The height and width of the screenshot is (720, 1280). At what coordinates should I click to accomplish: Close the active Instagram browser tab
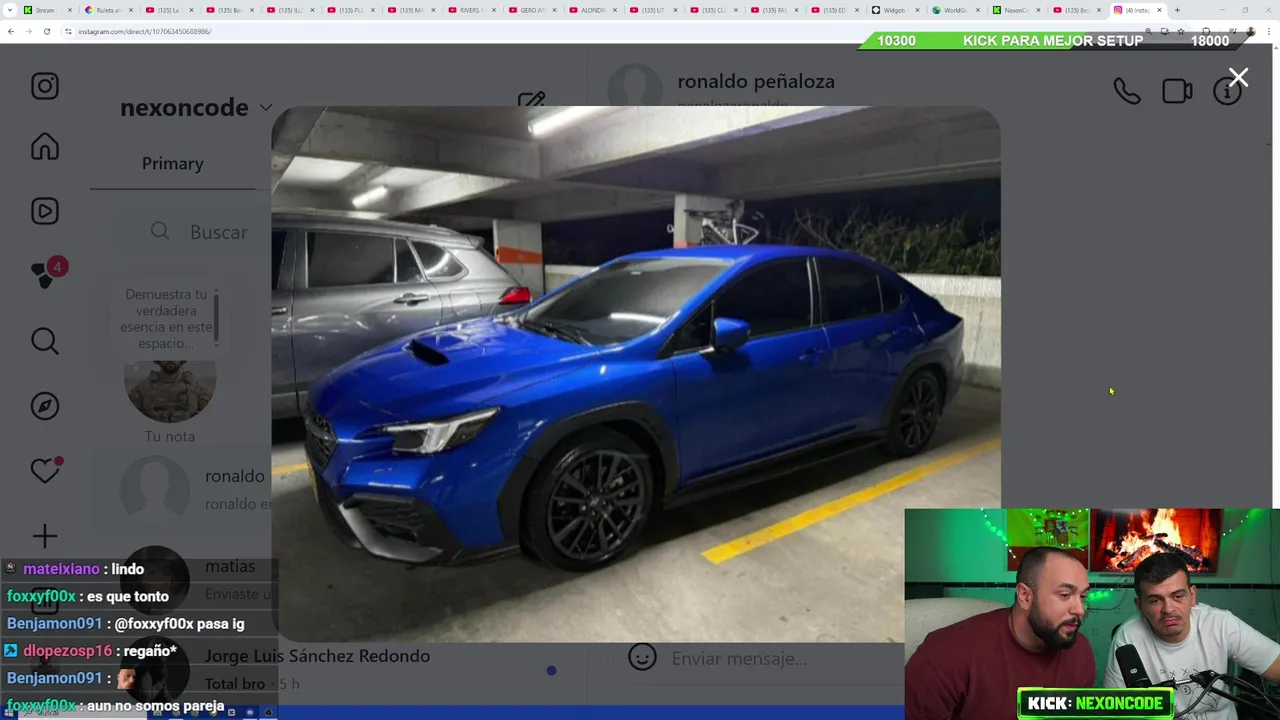click(x=1160, y=10)
